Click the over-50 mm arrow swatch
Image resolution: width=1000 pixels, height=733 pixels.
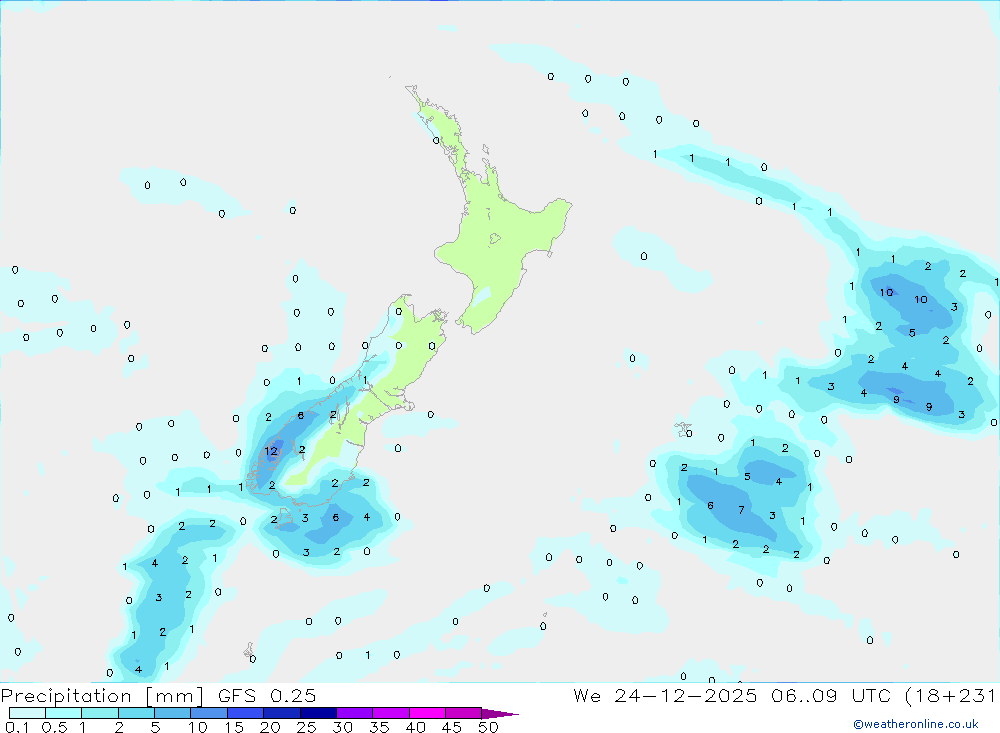(499, 714)
